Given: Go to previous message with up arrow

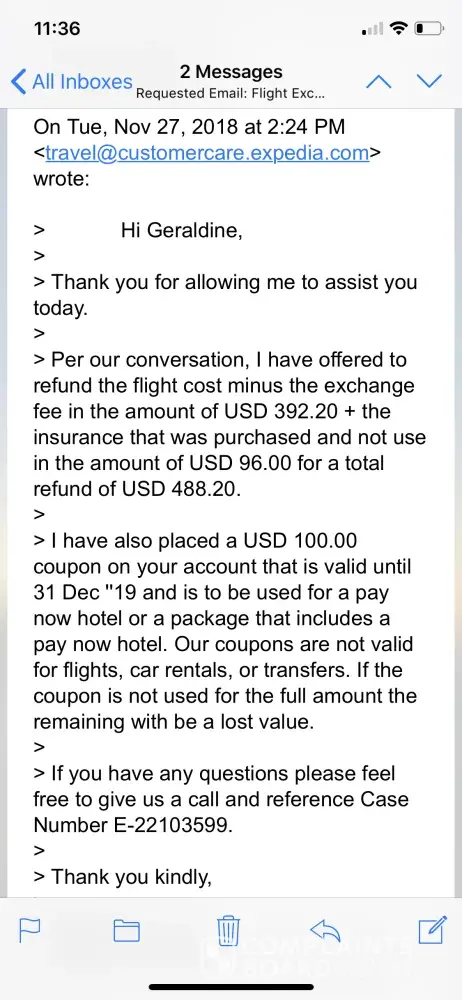Looking at the screenshot, I should (378, 81).
